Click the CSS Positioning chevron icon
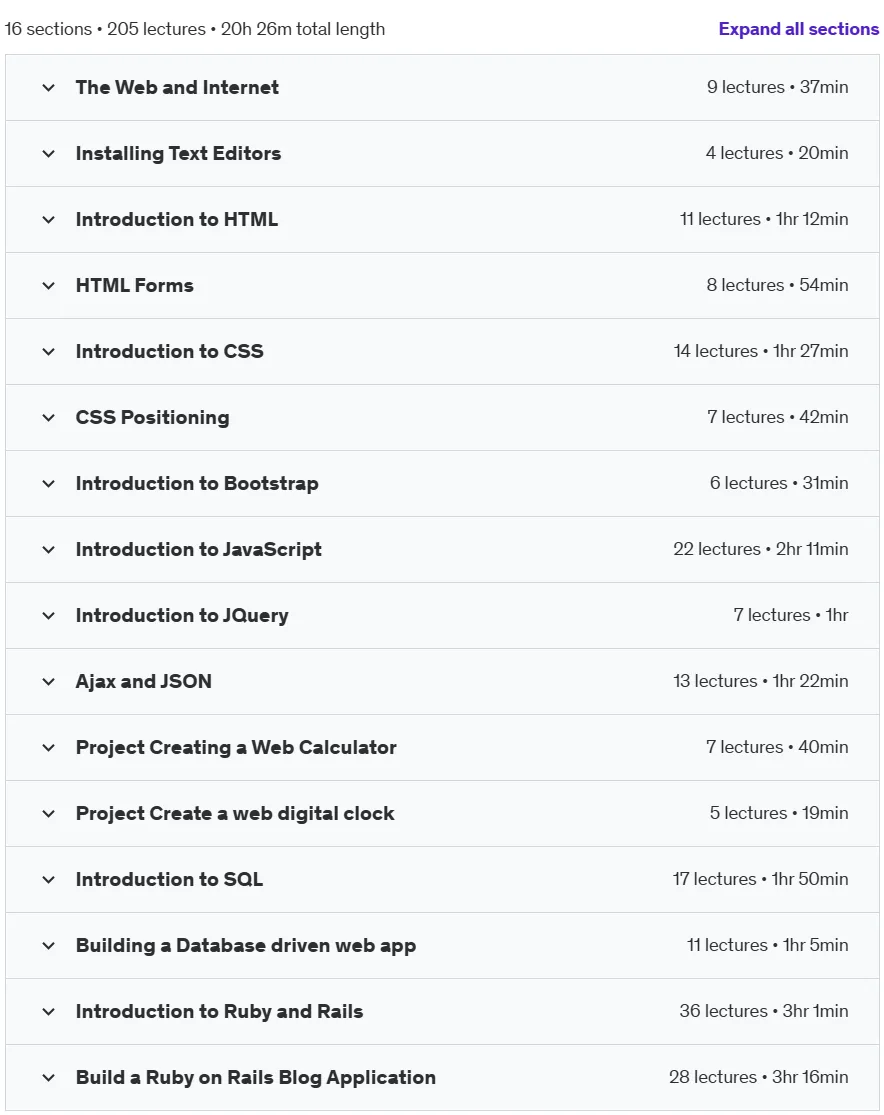884x1115 pixels. tap(48, 418)
